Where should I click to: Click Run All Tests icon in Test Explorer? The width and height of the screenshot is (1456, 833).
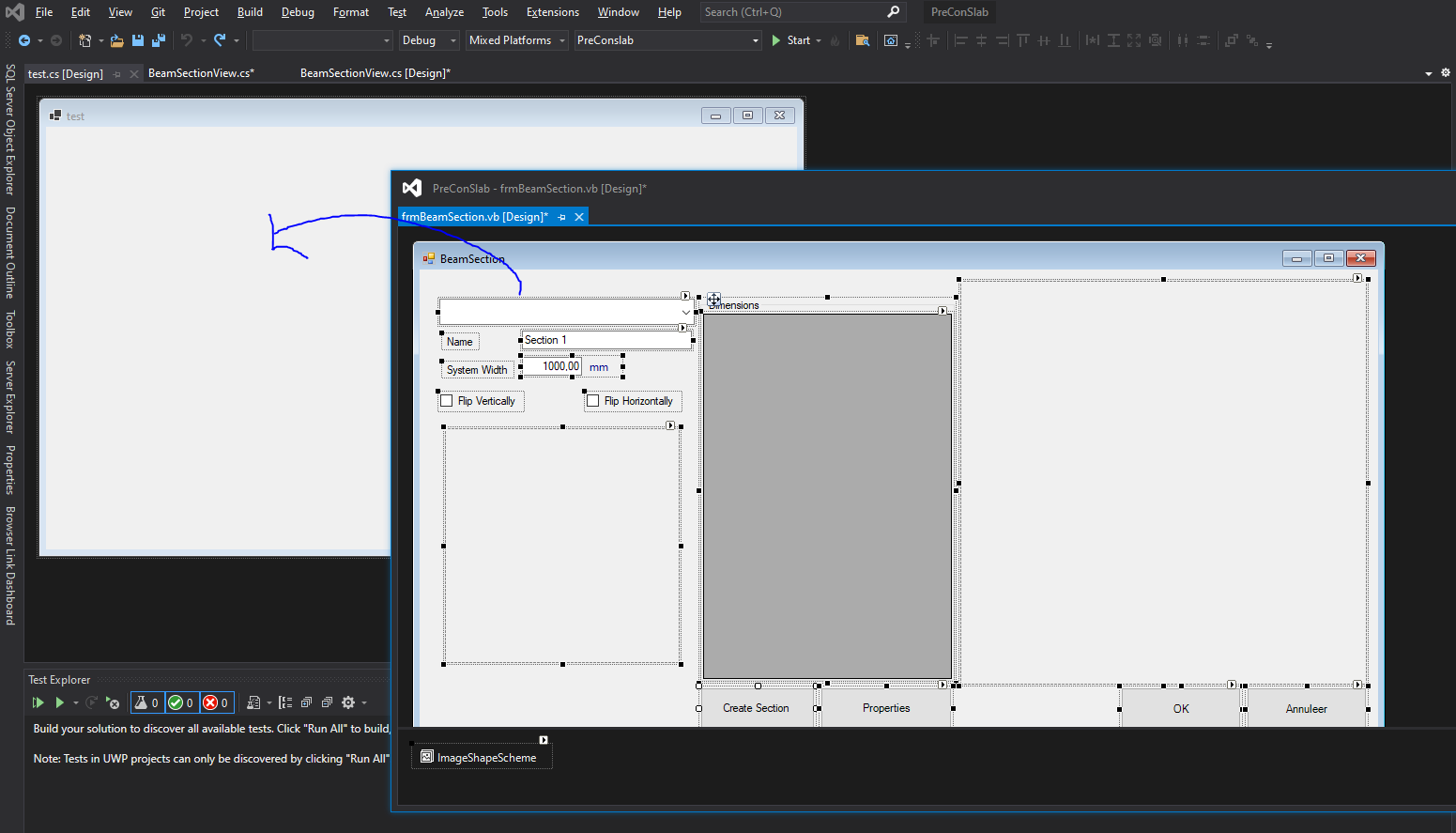[38, 702]
